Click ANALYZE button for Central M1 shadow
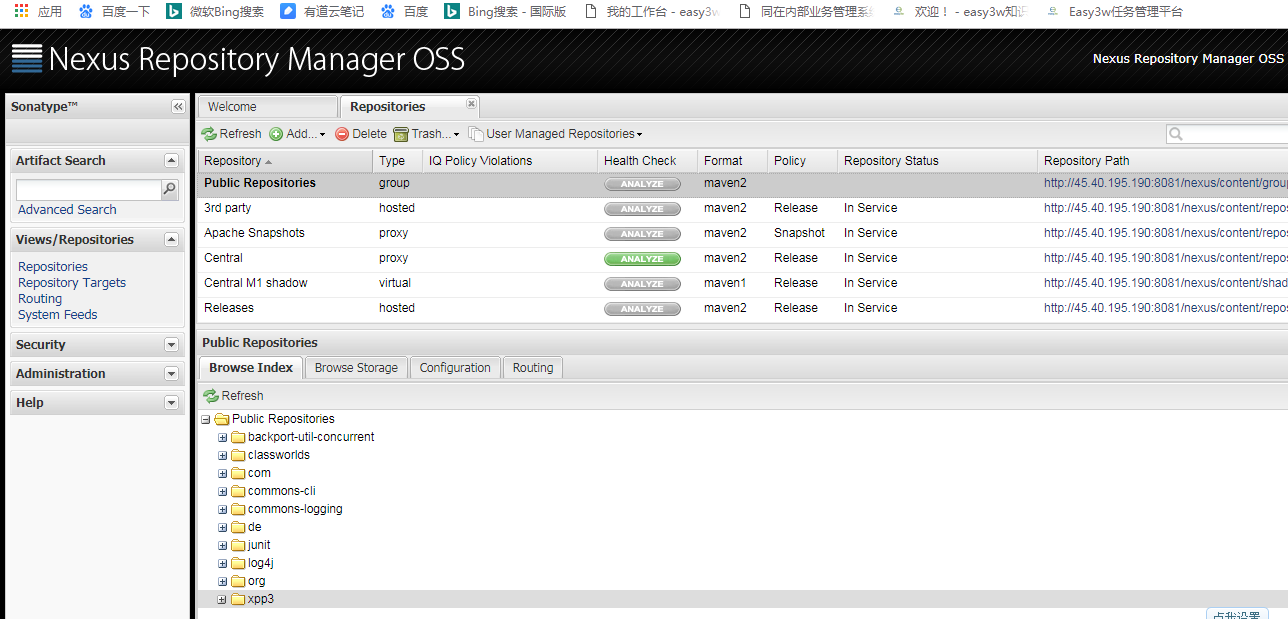Viewport: 1288px width, 619px height. pyautogui.click(x=642, y=284)
